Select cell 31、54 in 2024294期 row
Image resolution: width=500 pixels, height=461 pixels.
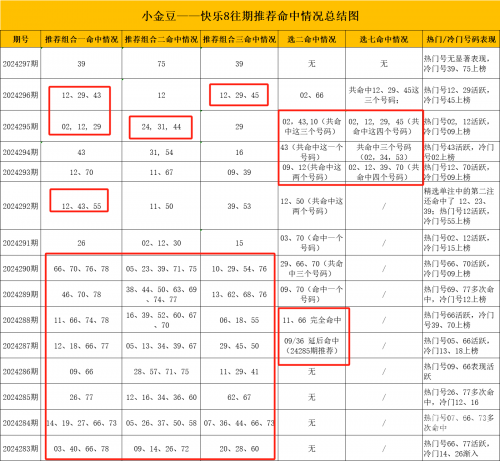click(161, 152)
